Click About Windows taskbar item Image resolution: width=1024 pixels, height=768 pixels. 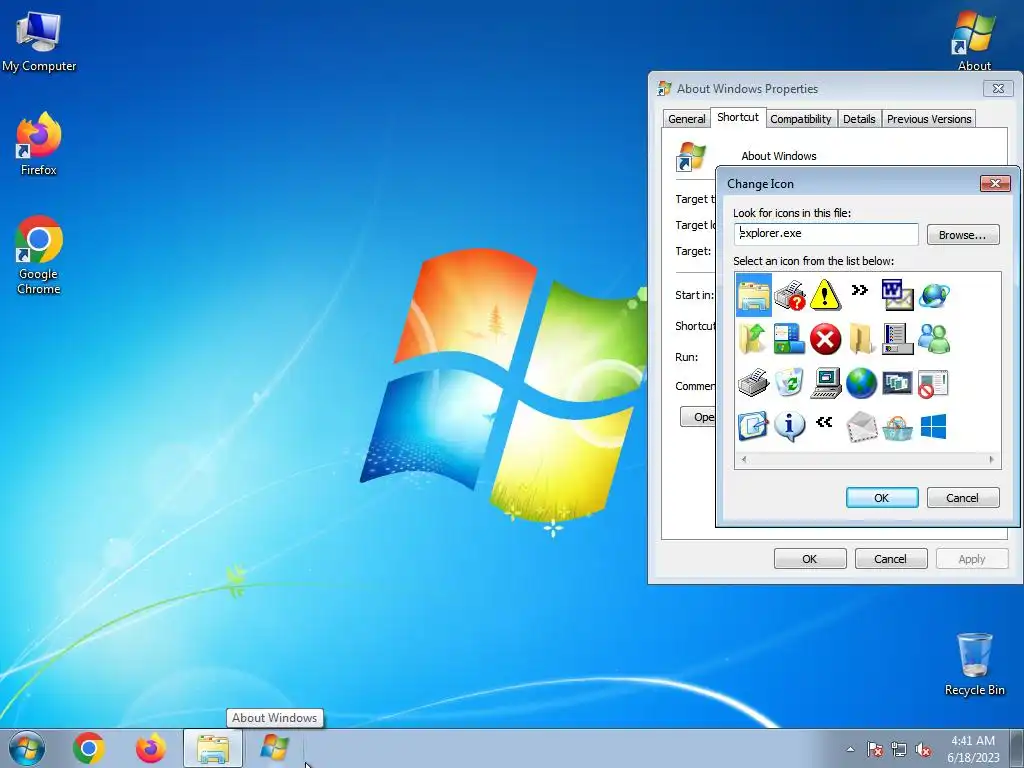pos(274,748)
